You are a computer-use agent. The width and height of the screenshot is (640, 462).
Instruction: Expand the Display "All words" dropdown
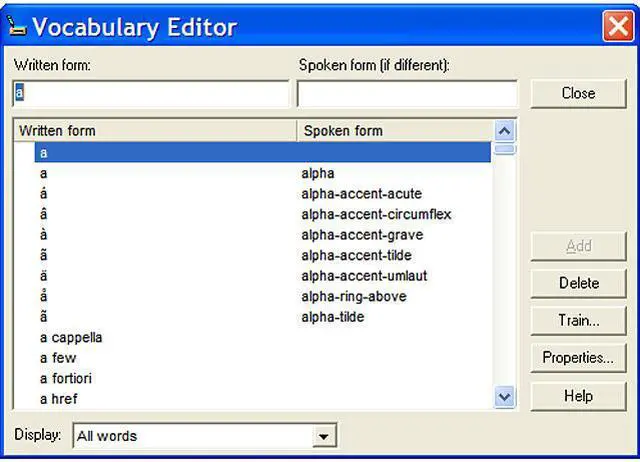click(322, 436)
